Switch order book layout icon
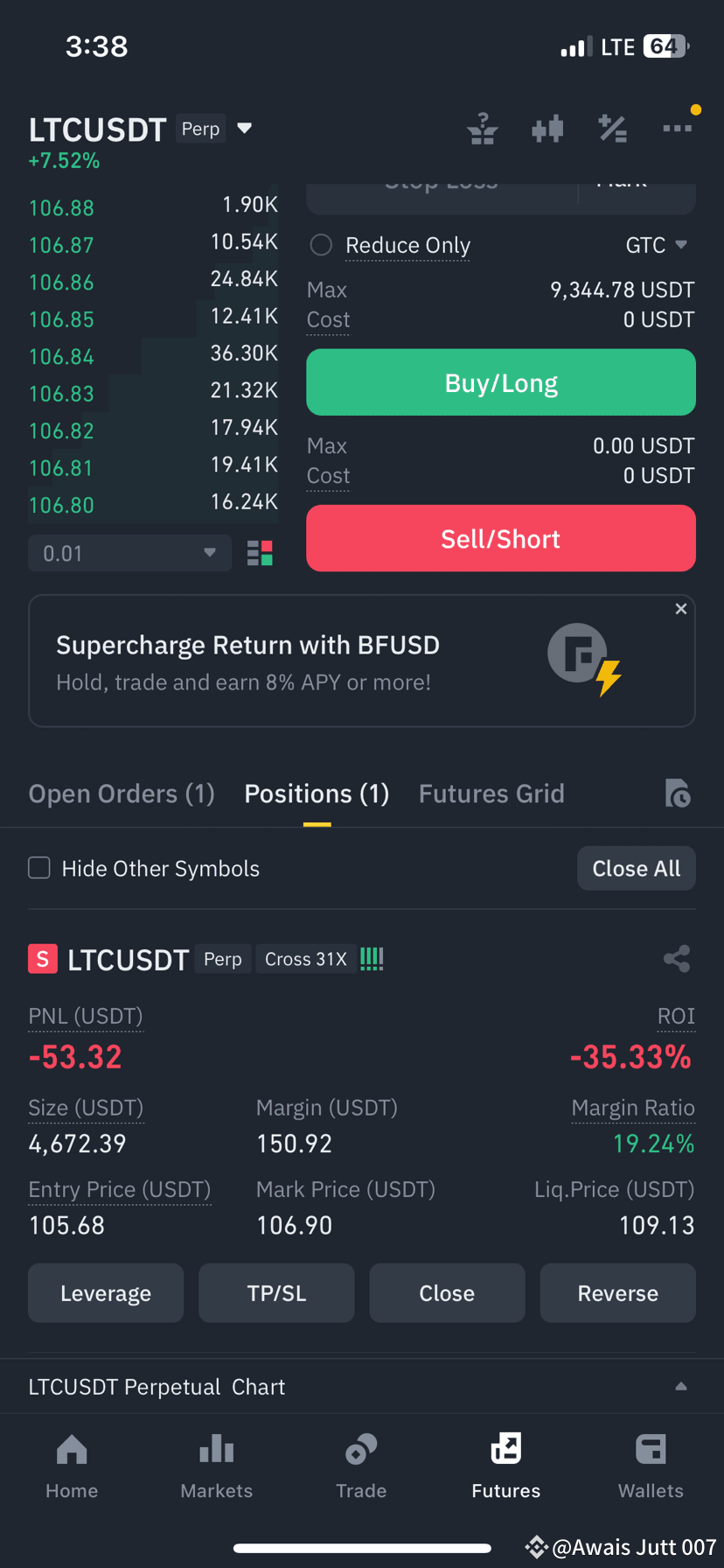 point(261,553)
